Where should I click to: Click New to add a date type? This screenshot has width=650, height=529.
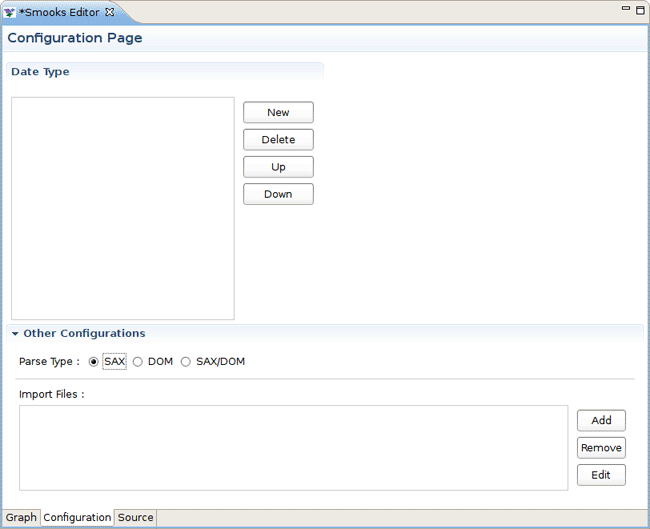(278, 112)
